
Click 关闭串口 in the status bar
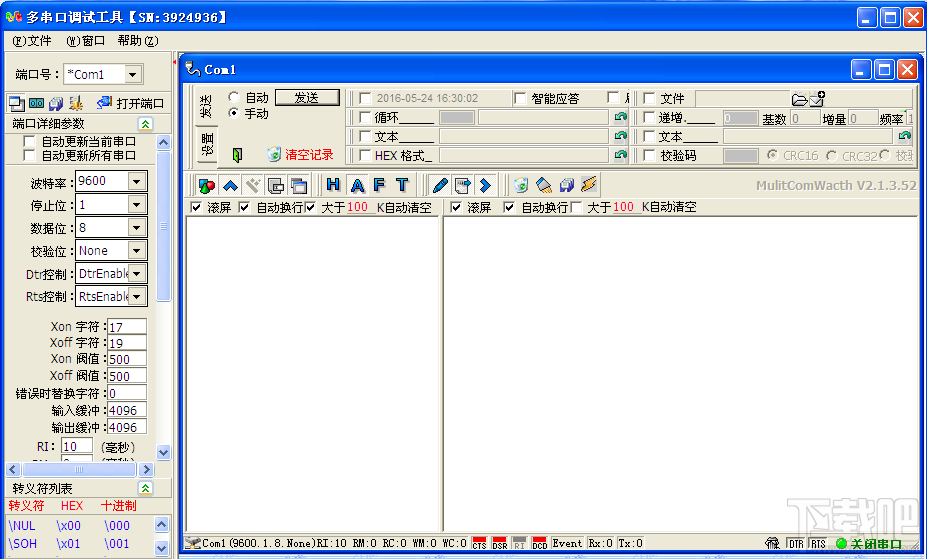pos(870,544)
